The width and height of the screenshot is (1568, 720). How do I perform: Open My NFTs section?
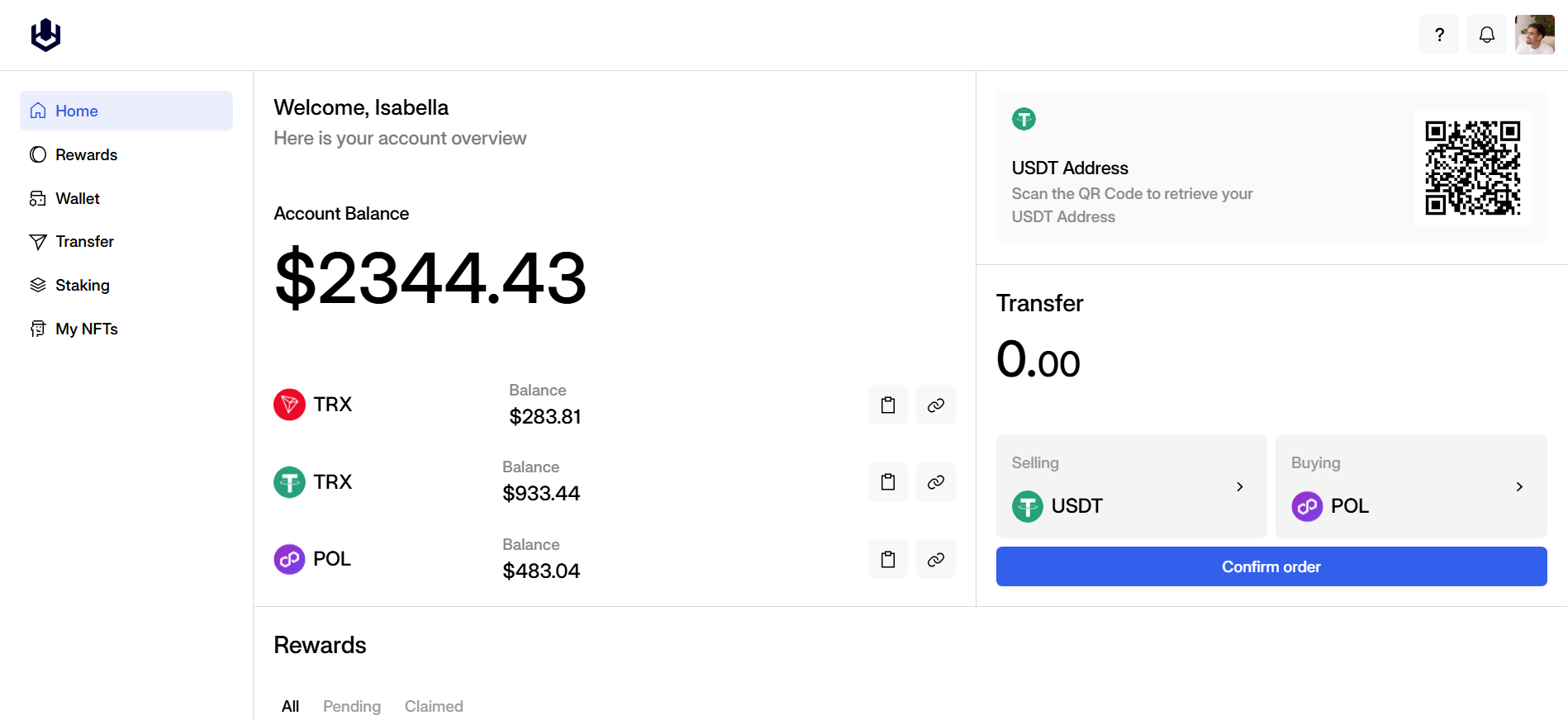click(x=86, y=329)
